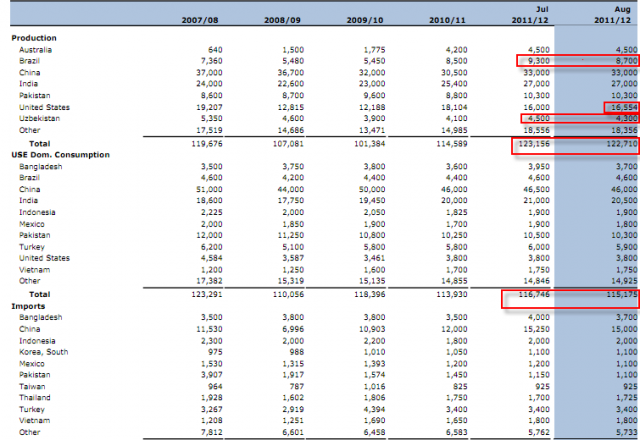
Task: Click Consumption Total 116,746 for Jul 2011/12
Action: click(534, 294)
